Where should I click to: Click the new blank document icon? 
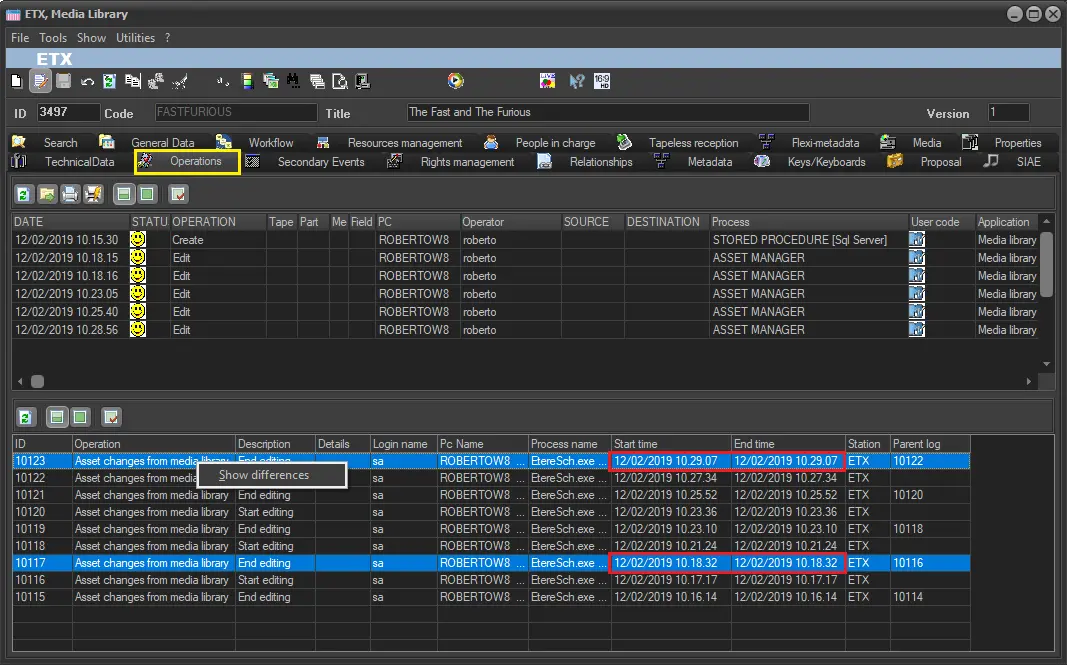click(17, 81)
